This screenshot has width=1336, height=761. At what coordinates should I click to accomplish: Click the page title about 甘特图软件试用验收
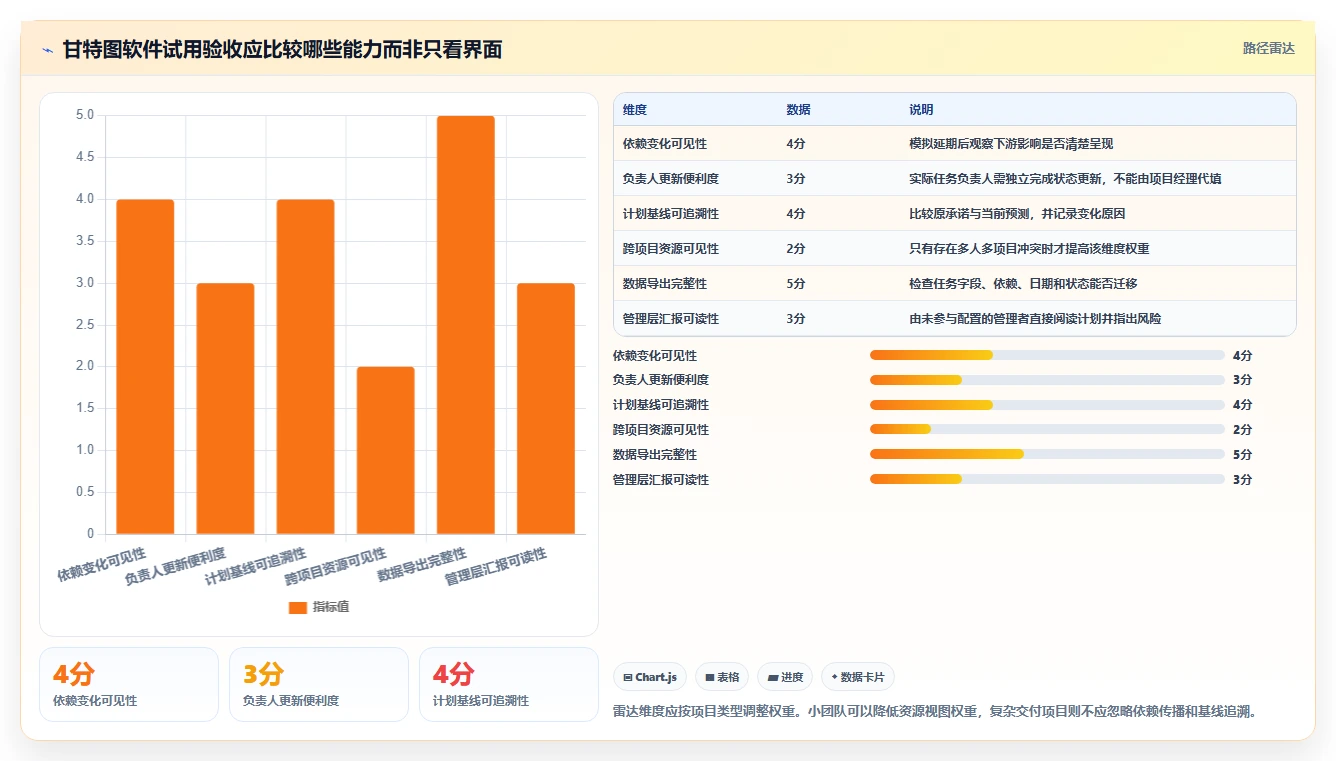coord(282,49)
